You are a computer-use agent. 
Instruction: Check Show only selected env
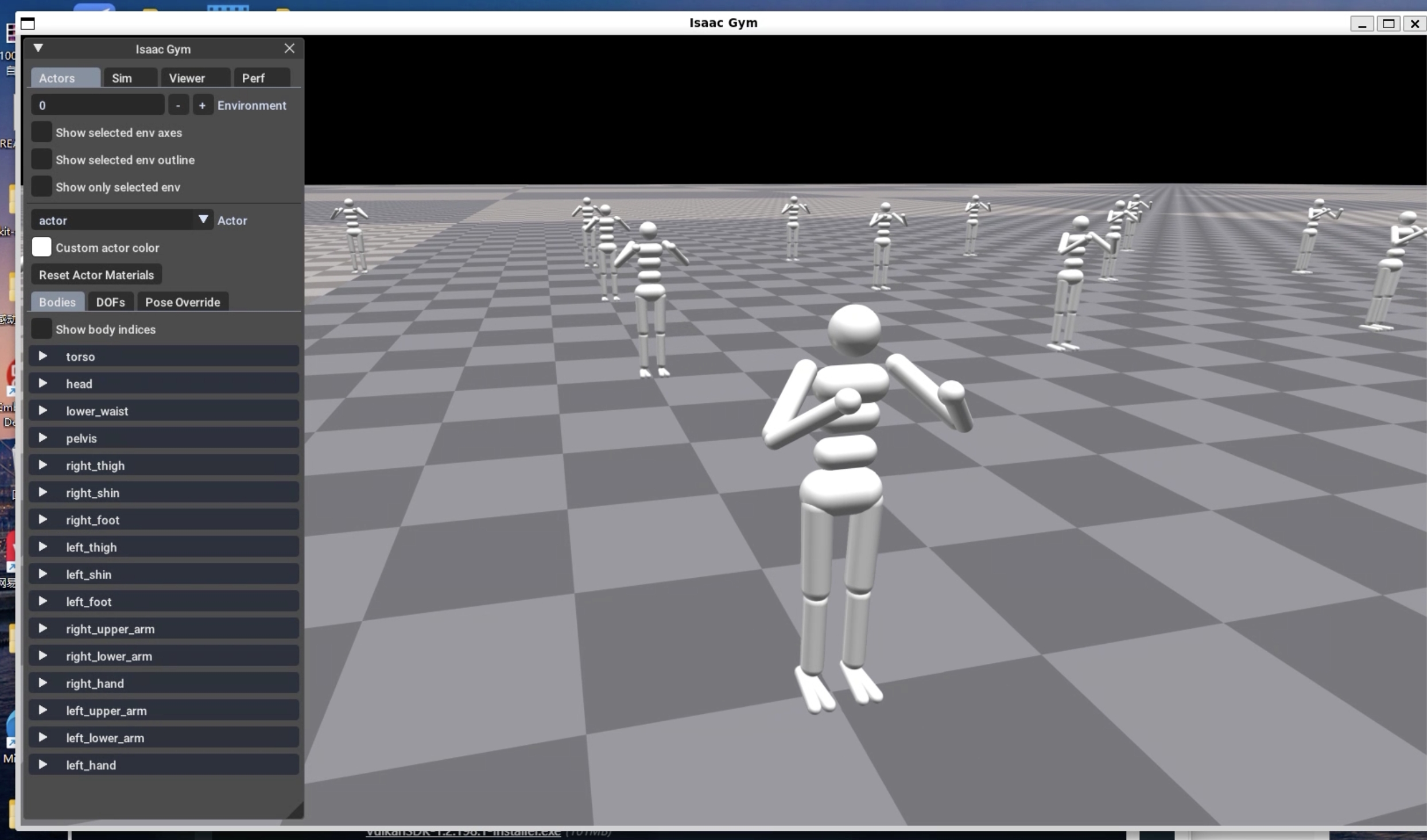41,186
